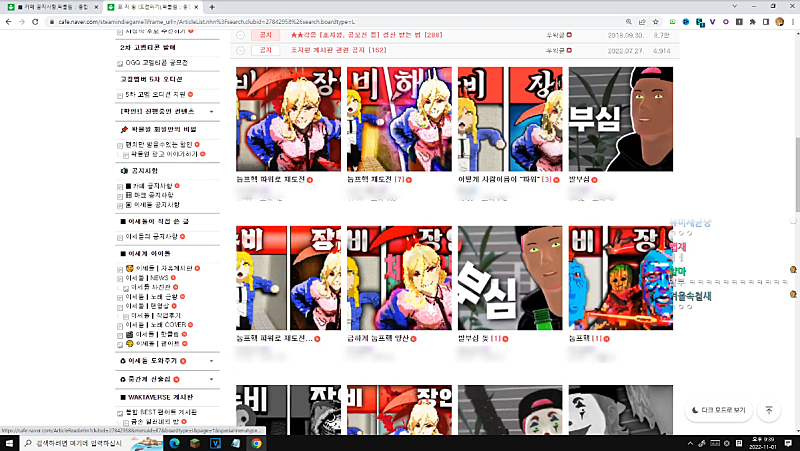The height and width of the screenshot is (451, 800).
Task: Open the 방부심 post title link
Action: (583, 180)
